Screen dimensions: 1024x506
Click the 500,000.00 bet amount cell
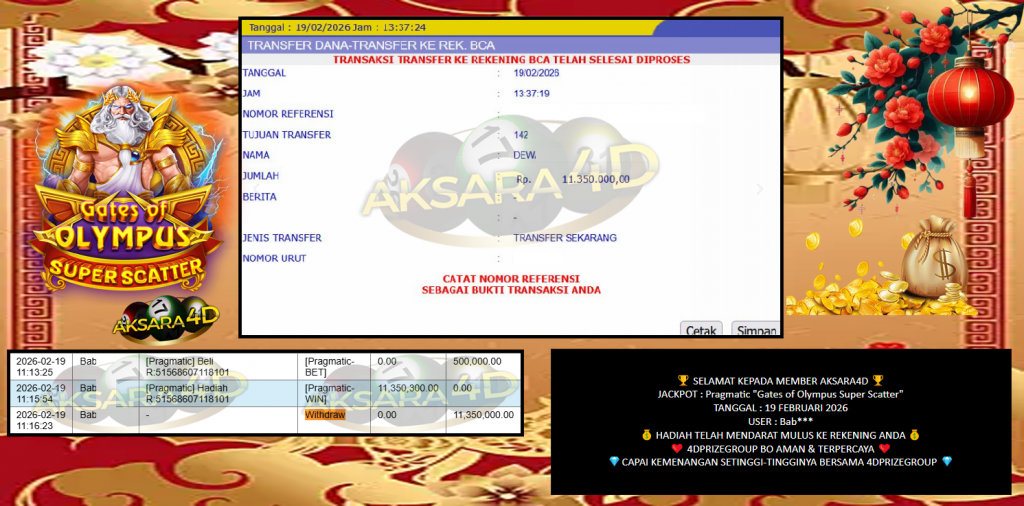(x=483, y=366)
